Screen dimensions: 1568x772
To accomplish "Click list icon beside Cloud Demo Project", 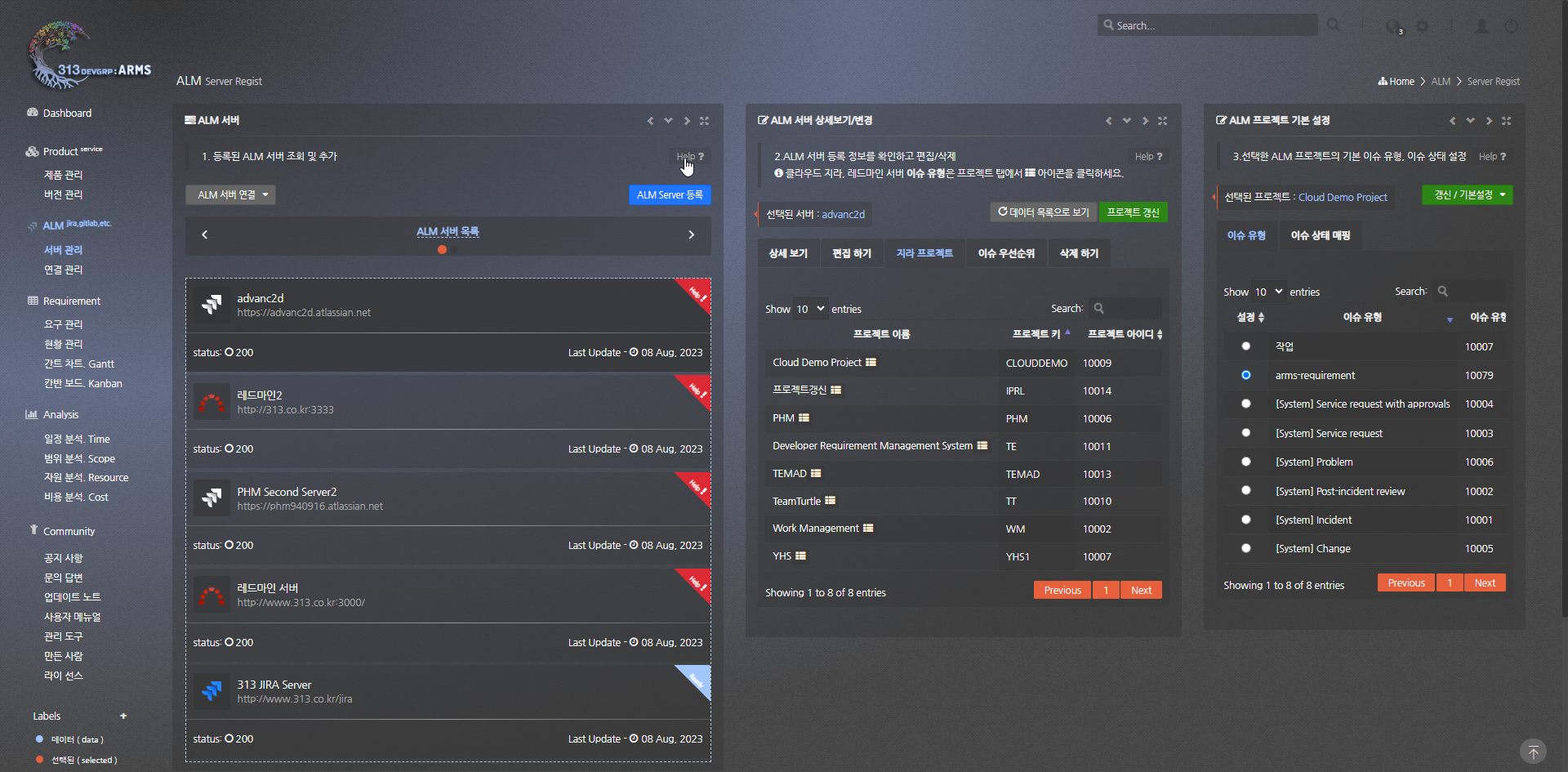I will (871, 363).
